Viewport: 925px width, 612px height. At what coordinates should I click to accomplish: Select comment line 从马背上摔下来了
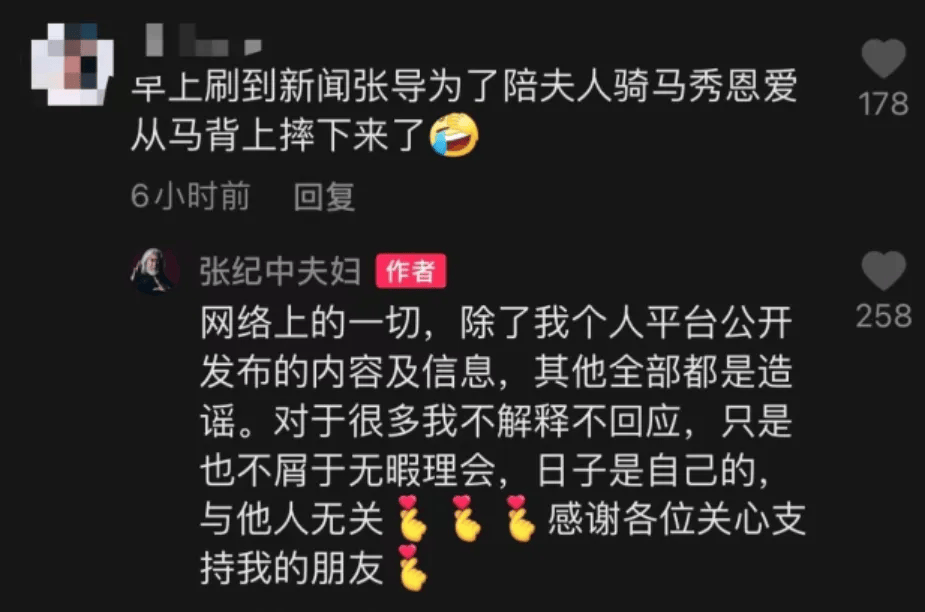pos(277,135)
